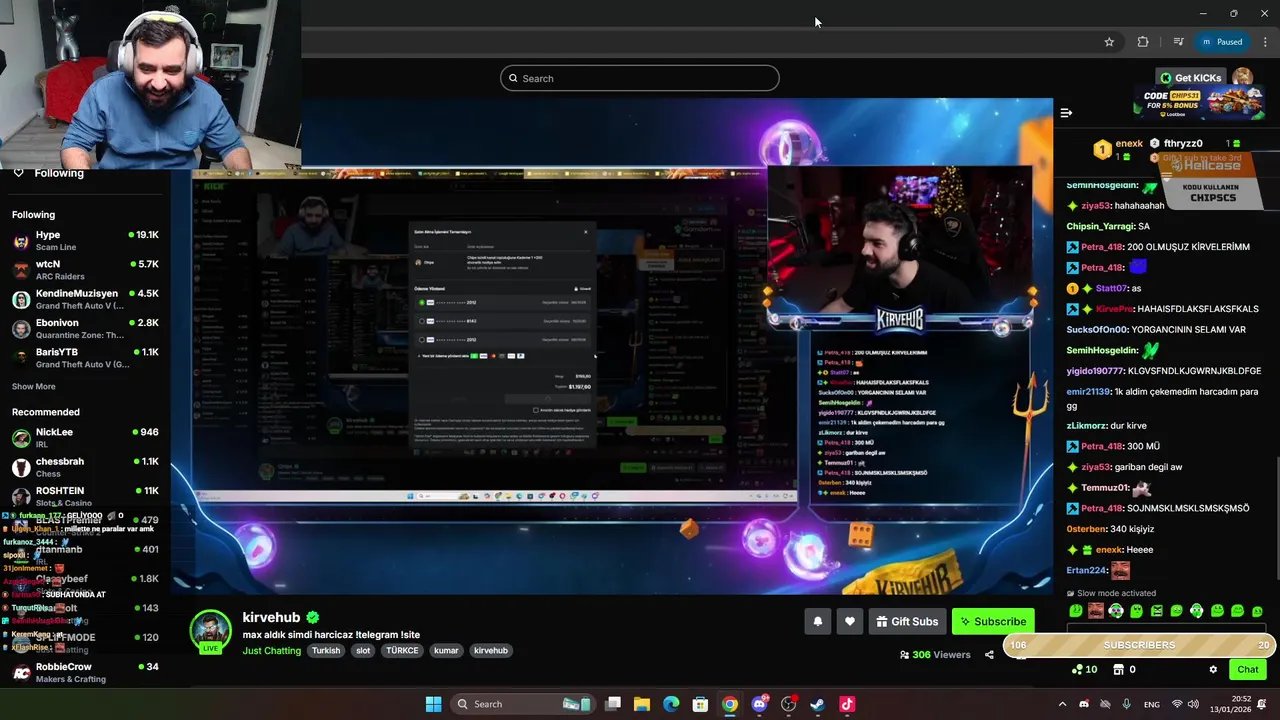Open the Just Chatting category link
1280x720 pixels.
271,650
